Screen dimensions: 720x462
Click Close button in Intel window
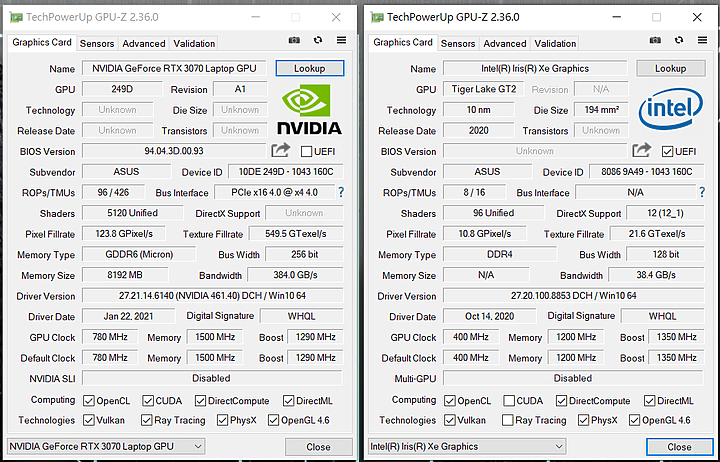point(679,447)
